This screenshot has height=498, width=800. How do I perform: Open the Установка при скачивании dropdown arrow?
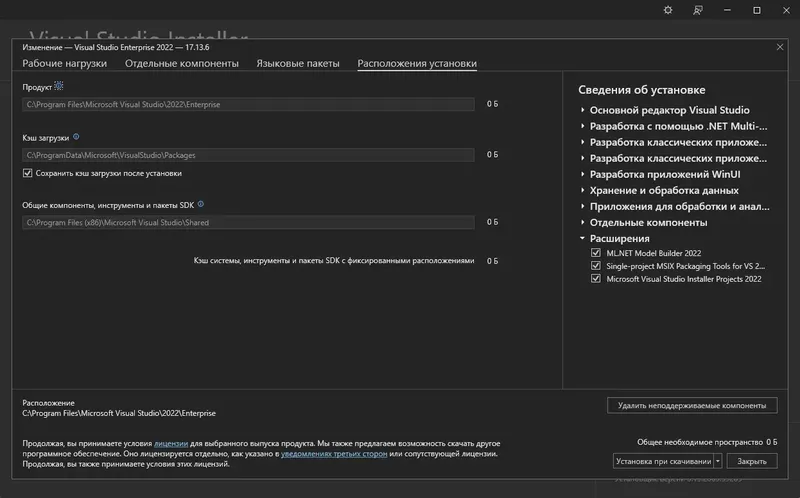click(718, 461)
